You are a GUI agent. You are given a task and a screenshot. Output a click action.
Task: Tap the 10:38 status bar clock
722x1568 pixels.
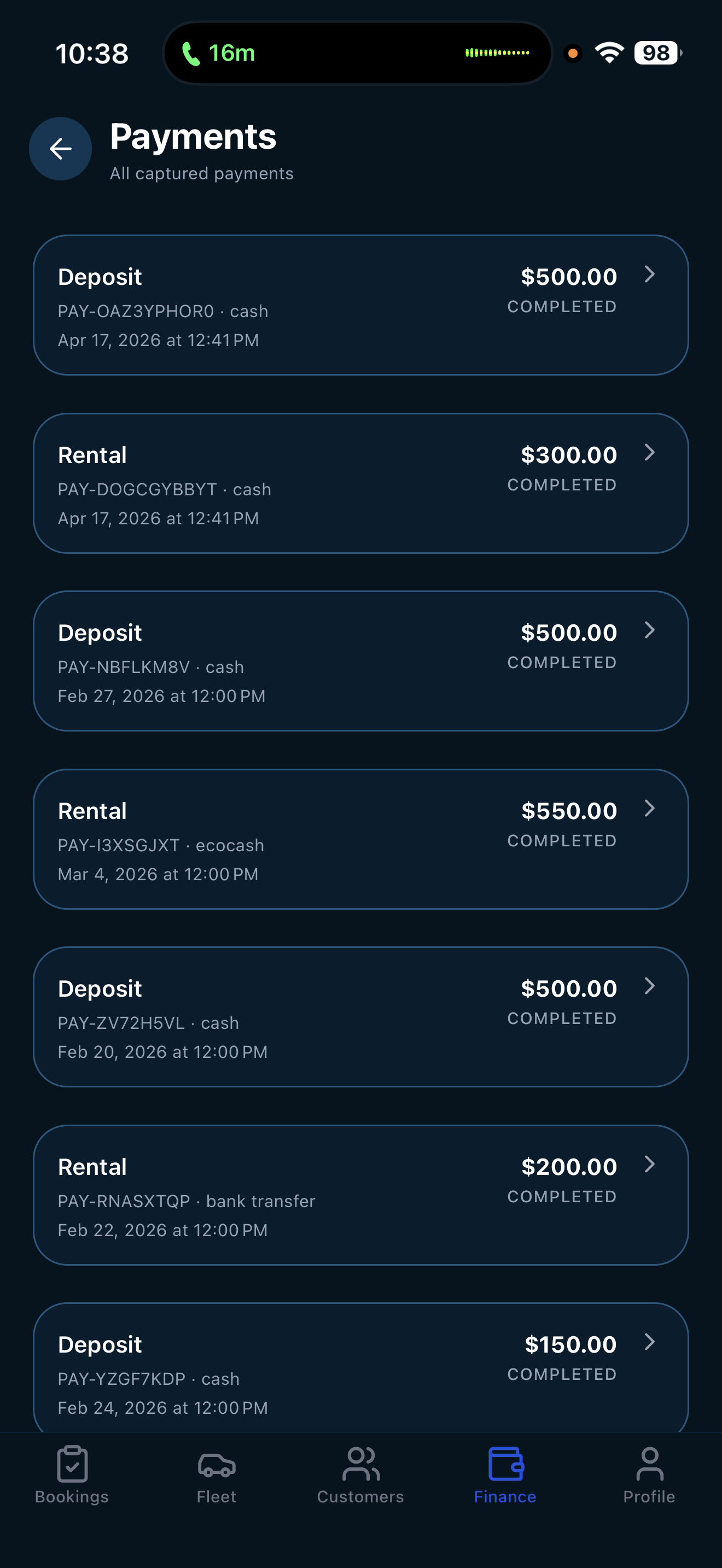click(x=92, y=54)
